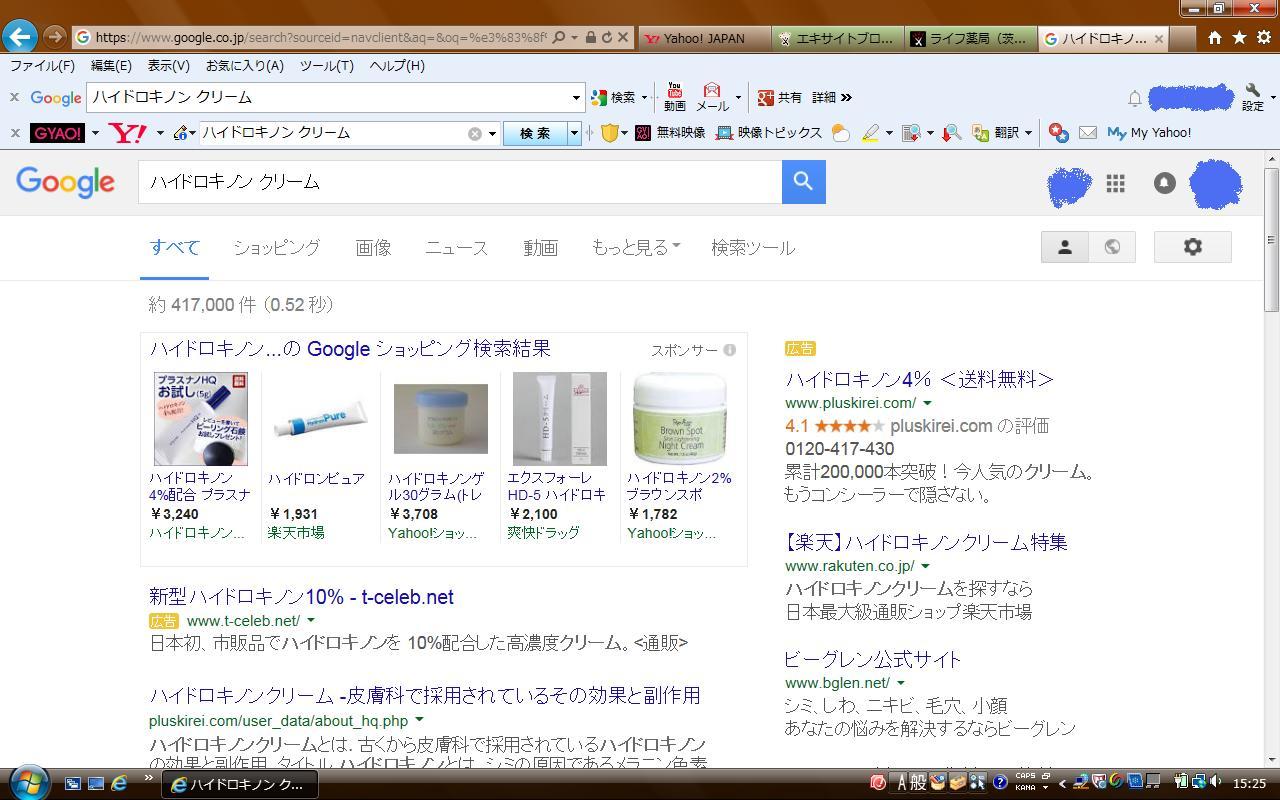Expand Yahoo! Y! logo dropdown arrow
This screenshot has height=800, width=1280.
[159, 133]
